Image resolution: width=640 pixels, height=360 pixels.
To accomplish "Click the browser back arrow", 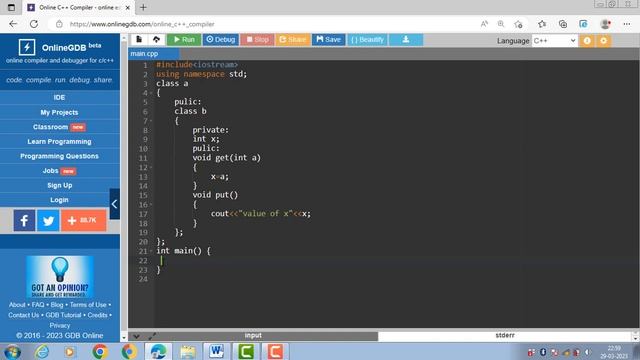I will click(x=13, y=24).
